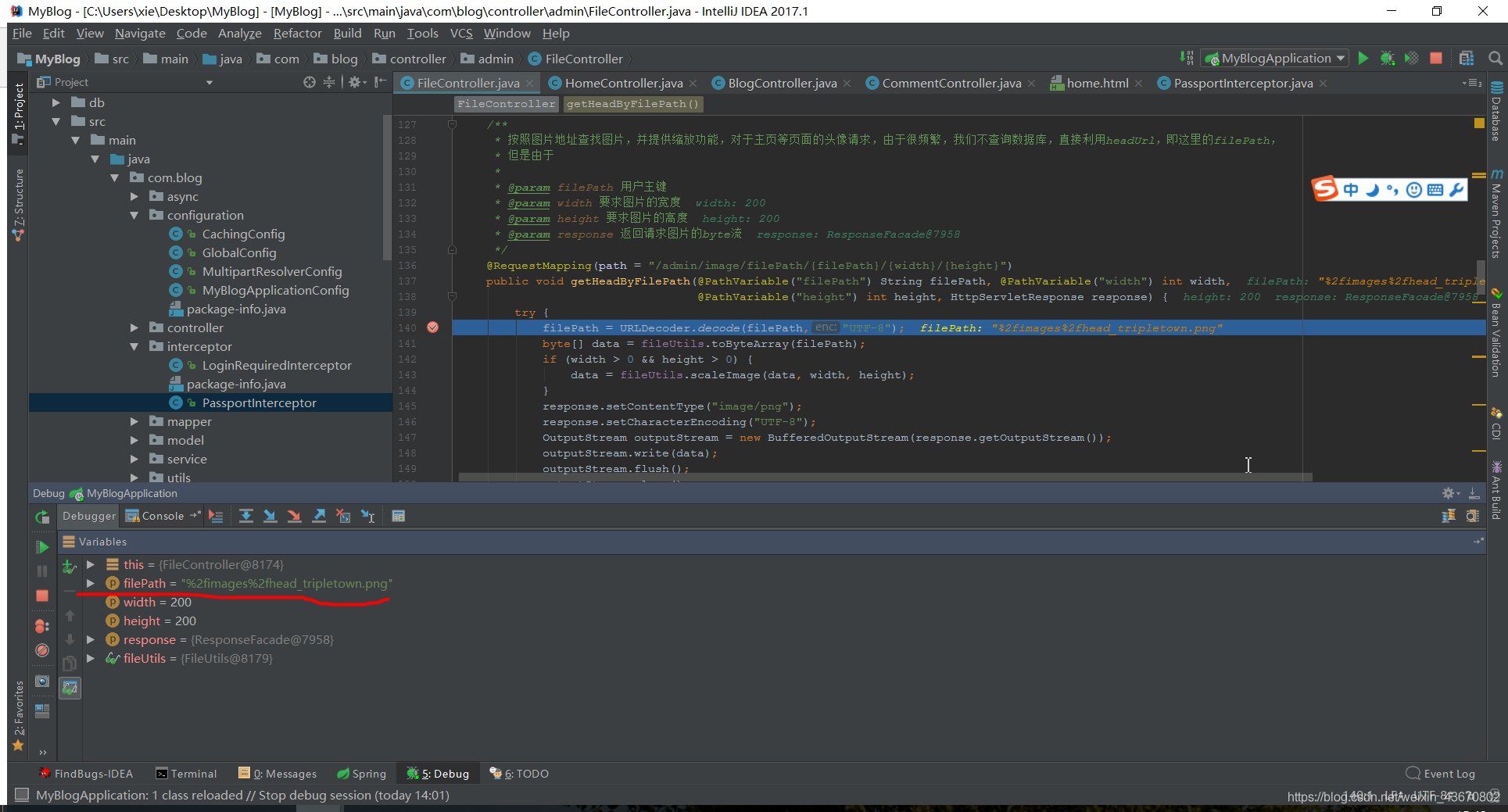The height and width of the screenshot is (812, 1508).
Task: Expand the mapper package
Action: (x=134, y=421)
